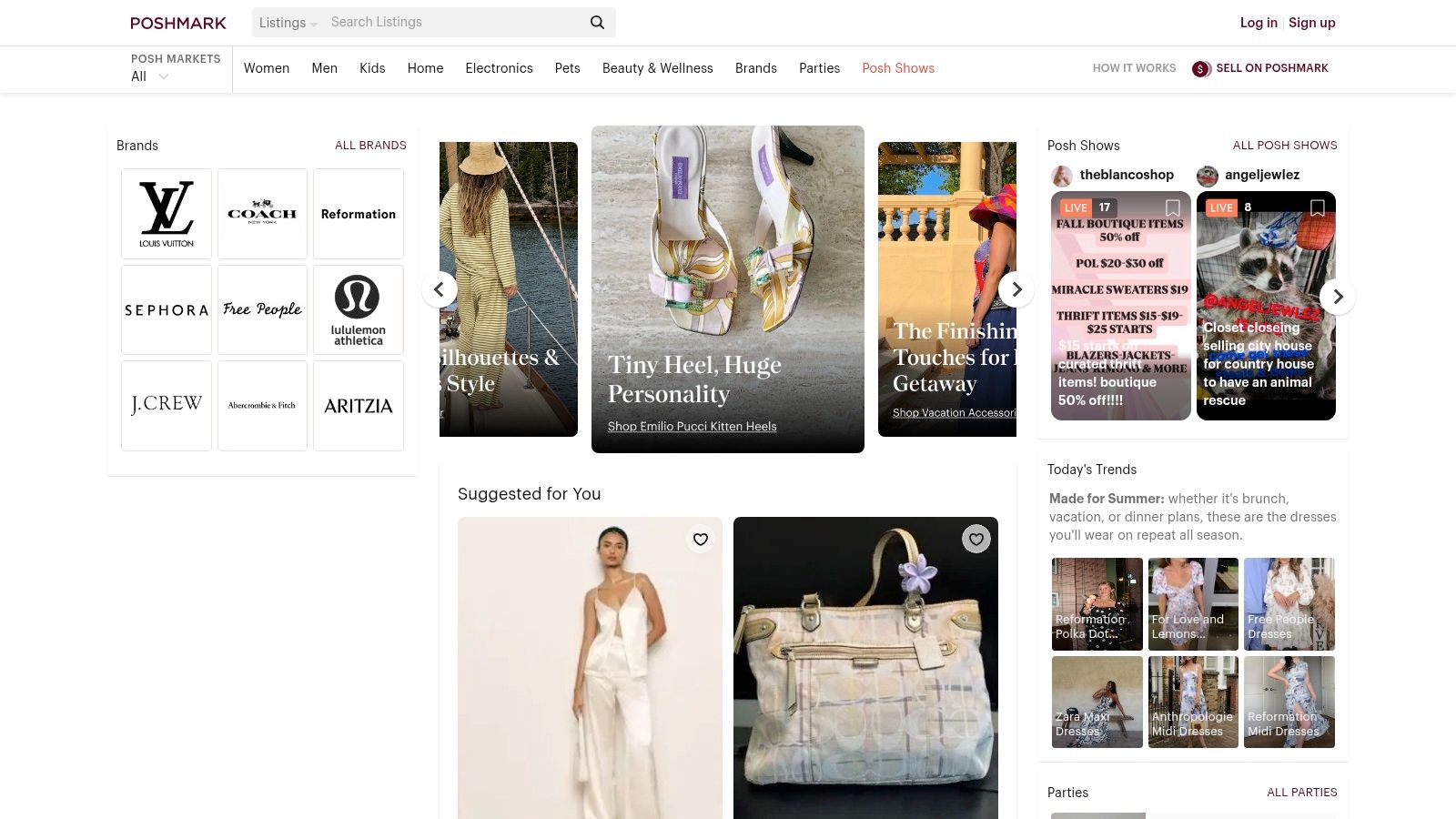1456x819 pixels.
Task: Expand the Posh Markets All dropdown
Action: pyautogui.click(x=151, y=76)
